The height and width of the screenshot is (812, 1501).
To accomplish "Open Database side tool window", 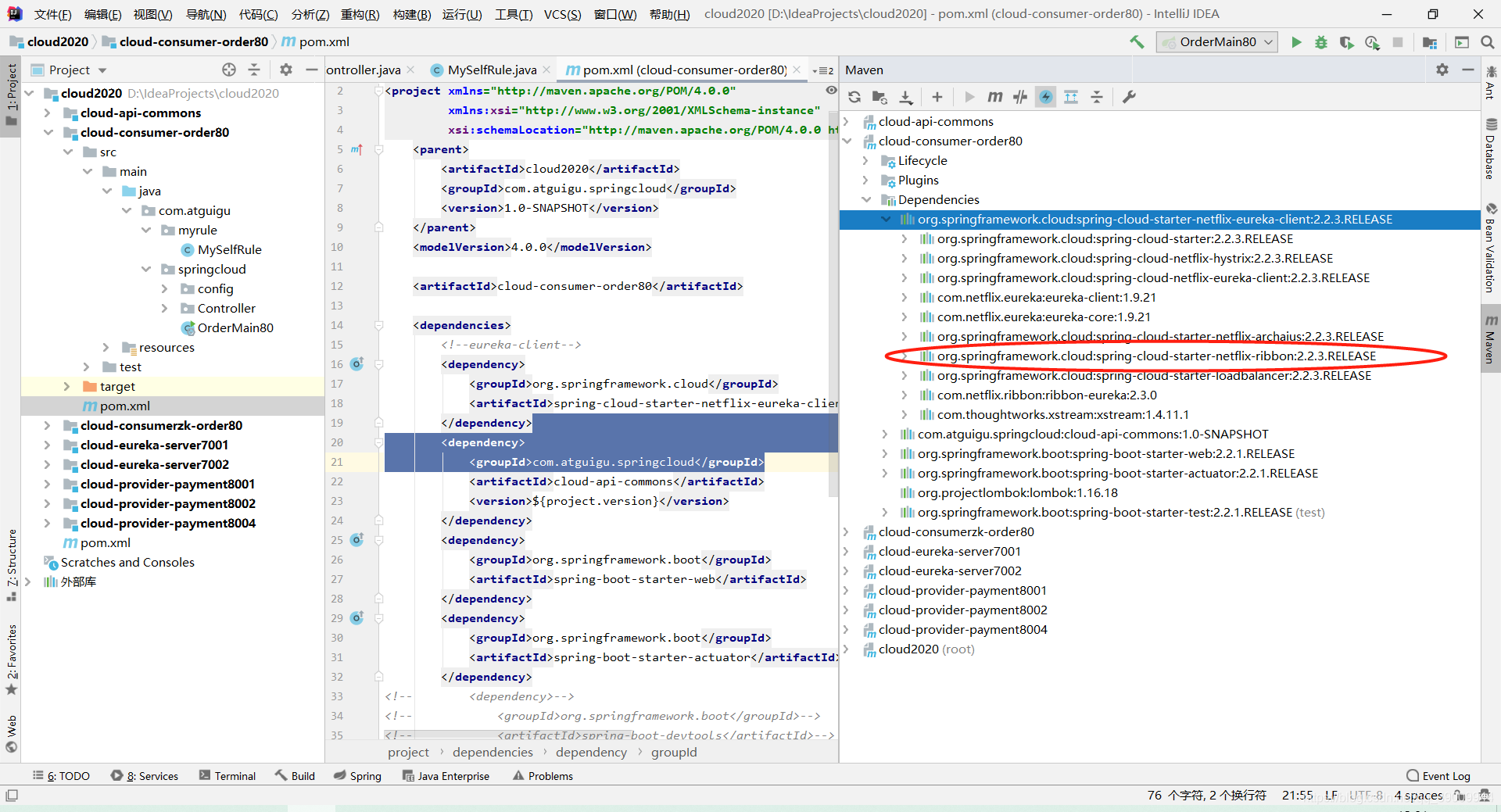I will point(1491,148).
